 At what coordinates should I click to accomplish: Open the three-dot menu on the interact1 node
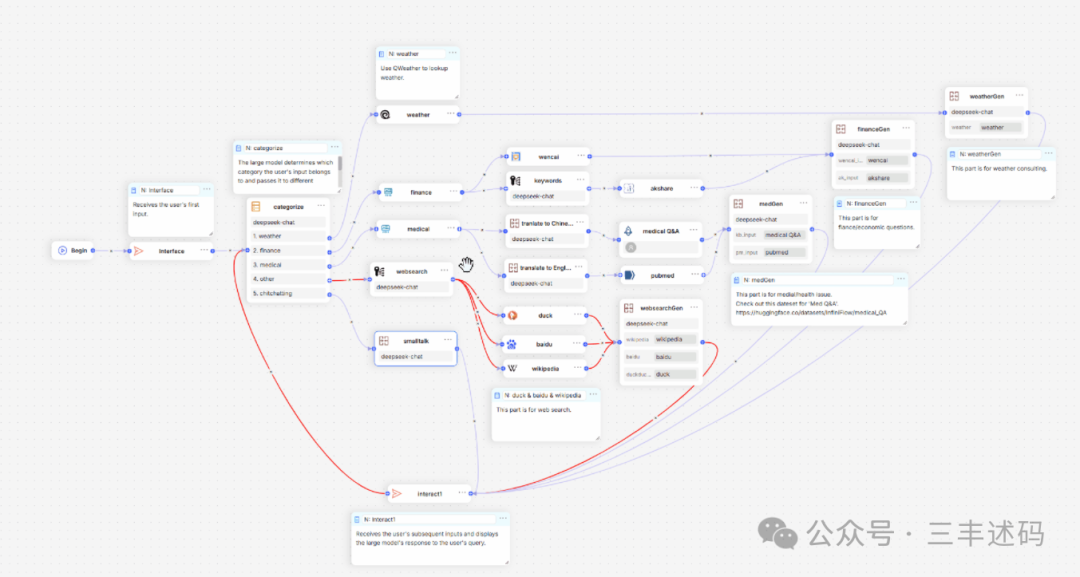(x=462, y=493)
